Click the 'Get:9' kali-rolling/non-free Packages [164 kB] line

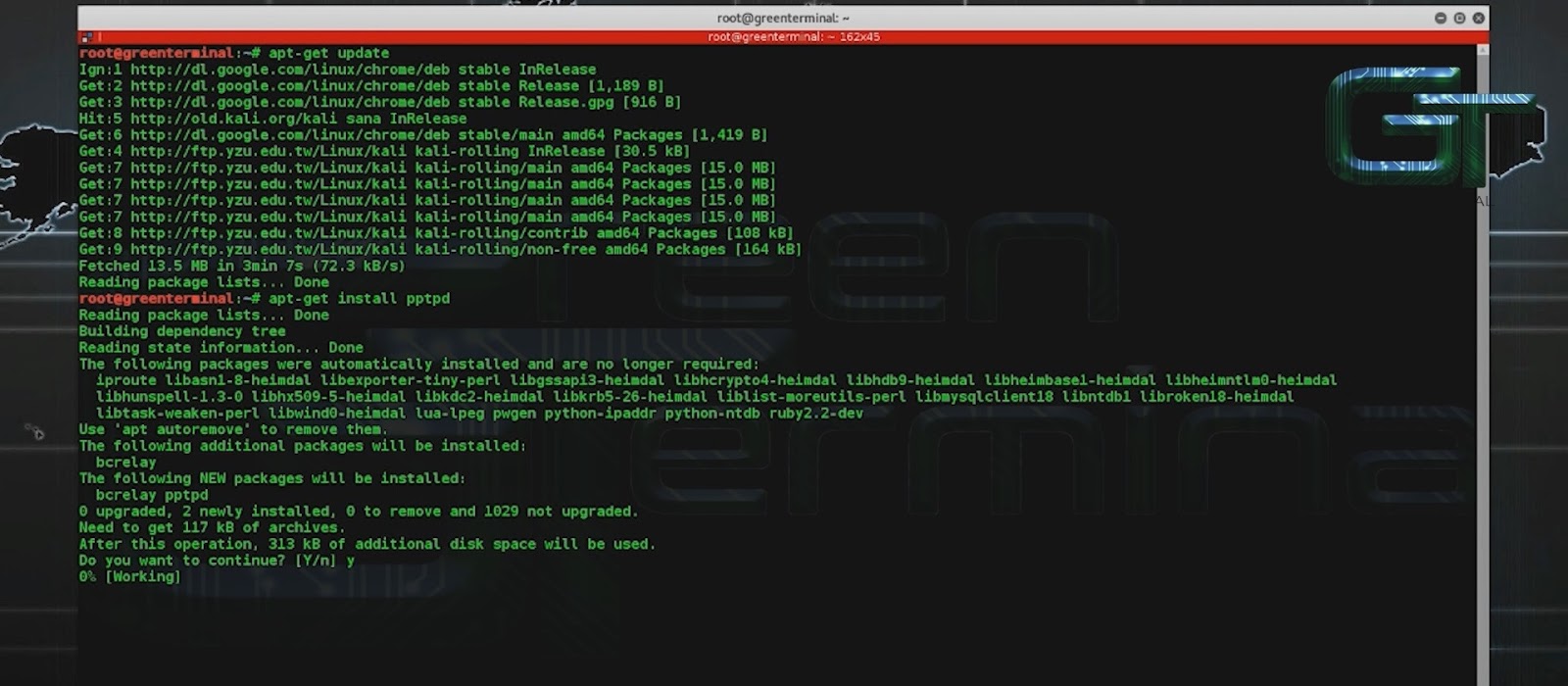click(x=440, y=249)
